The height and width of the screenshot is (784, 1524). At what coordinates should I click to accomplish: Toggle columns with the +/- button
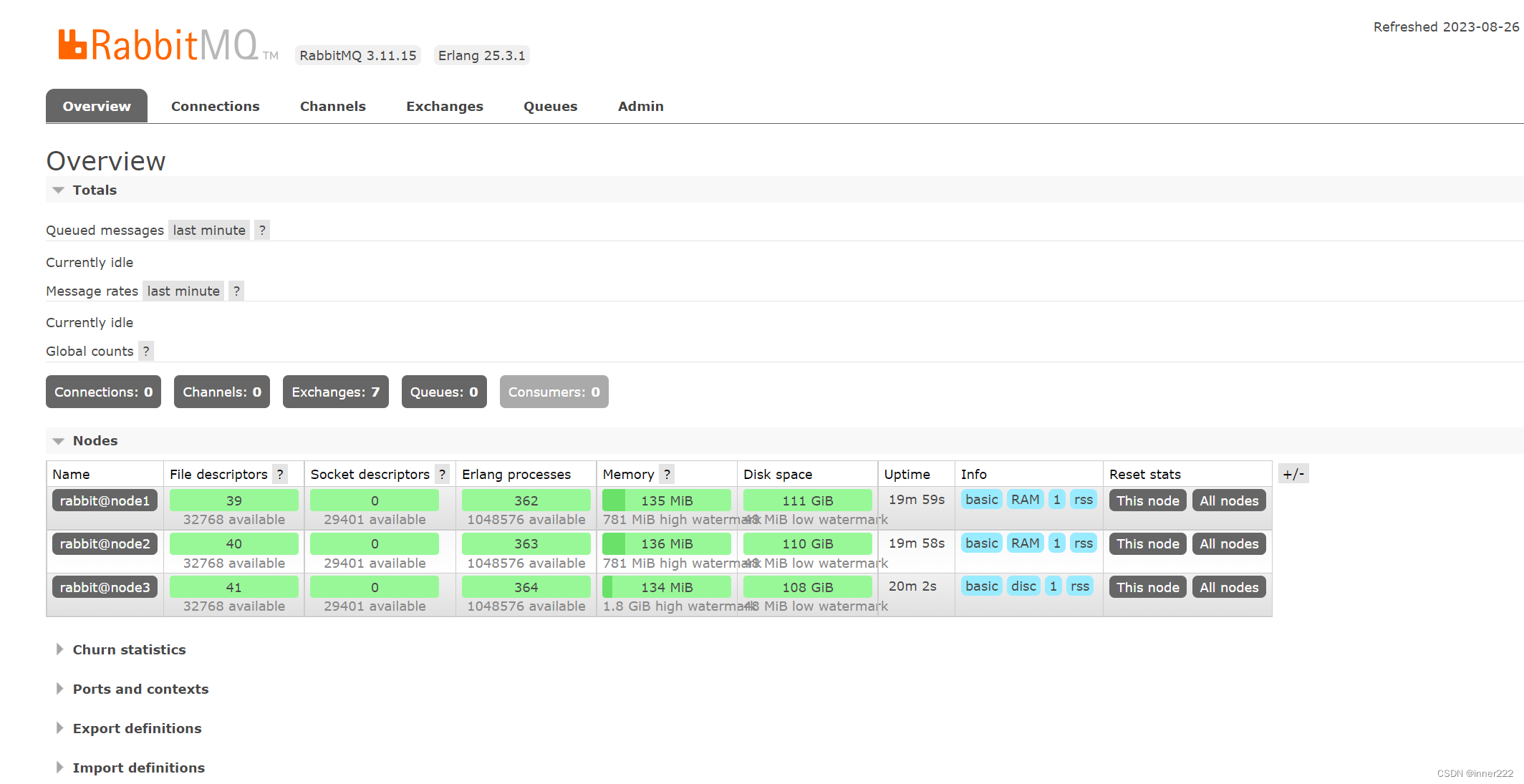1293,474
